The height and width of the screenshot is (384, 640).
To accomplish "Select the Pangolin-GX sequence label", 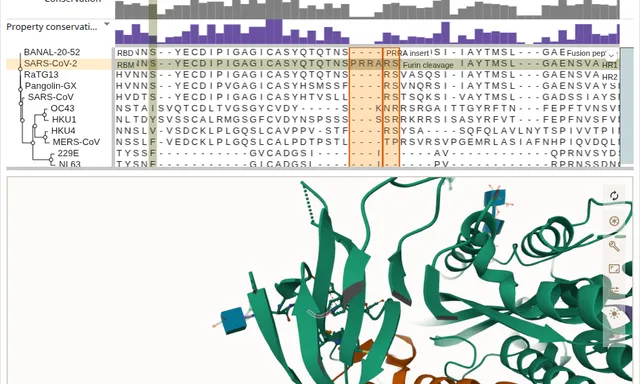I will coord(51,86).
